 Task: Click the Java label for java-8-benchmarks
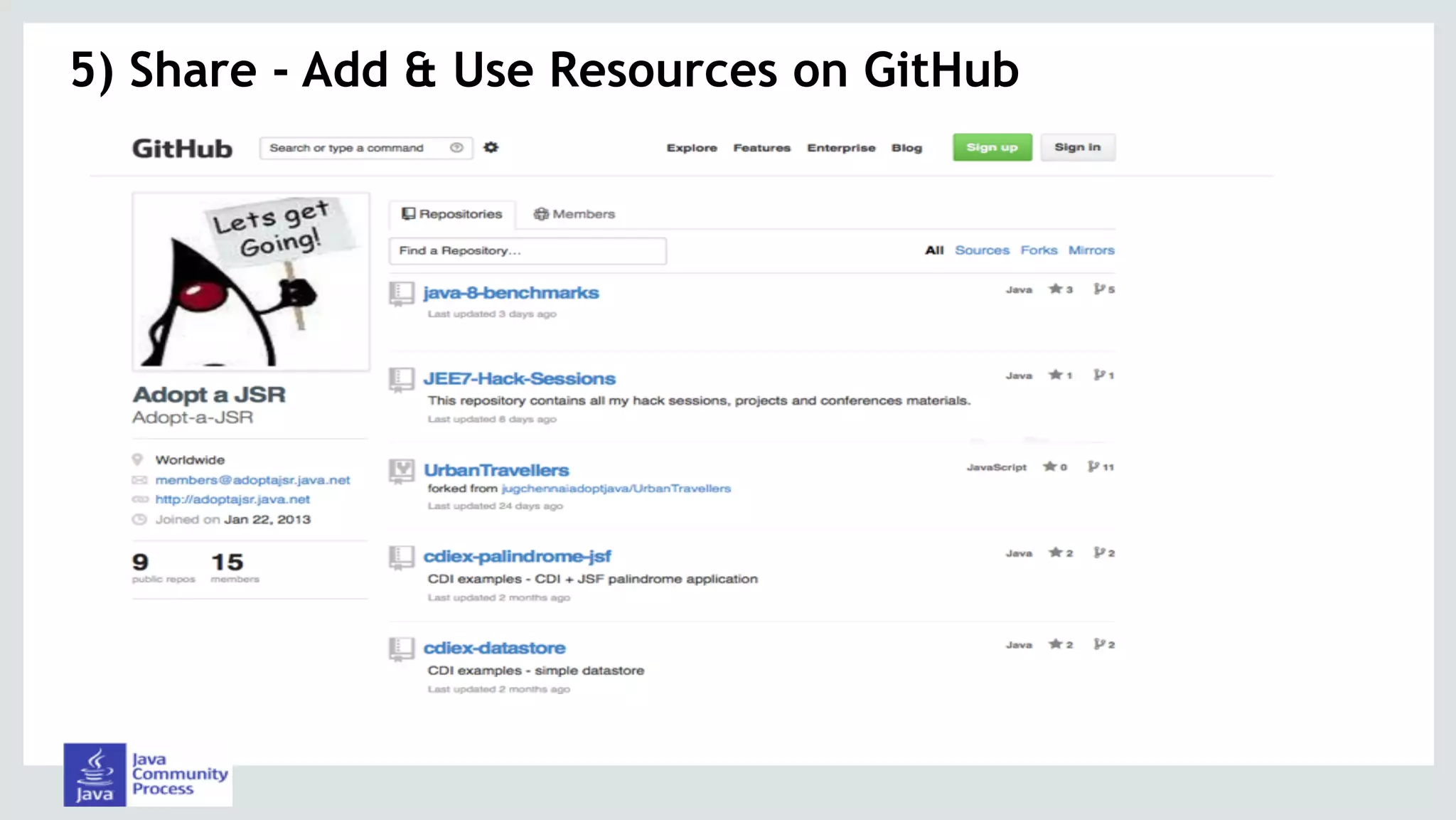1019,289
